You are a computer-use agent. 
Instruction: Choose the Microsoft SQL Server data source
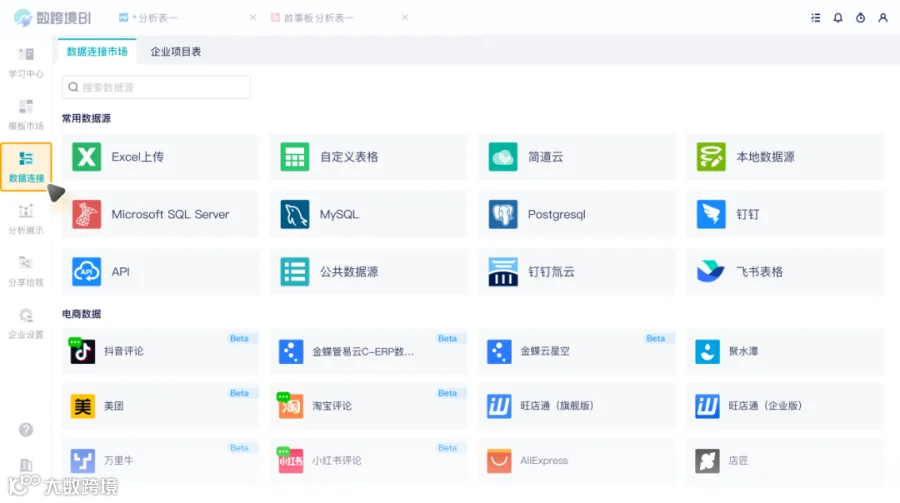tap(160, 214)
